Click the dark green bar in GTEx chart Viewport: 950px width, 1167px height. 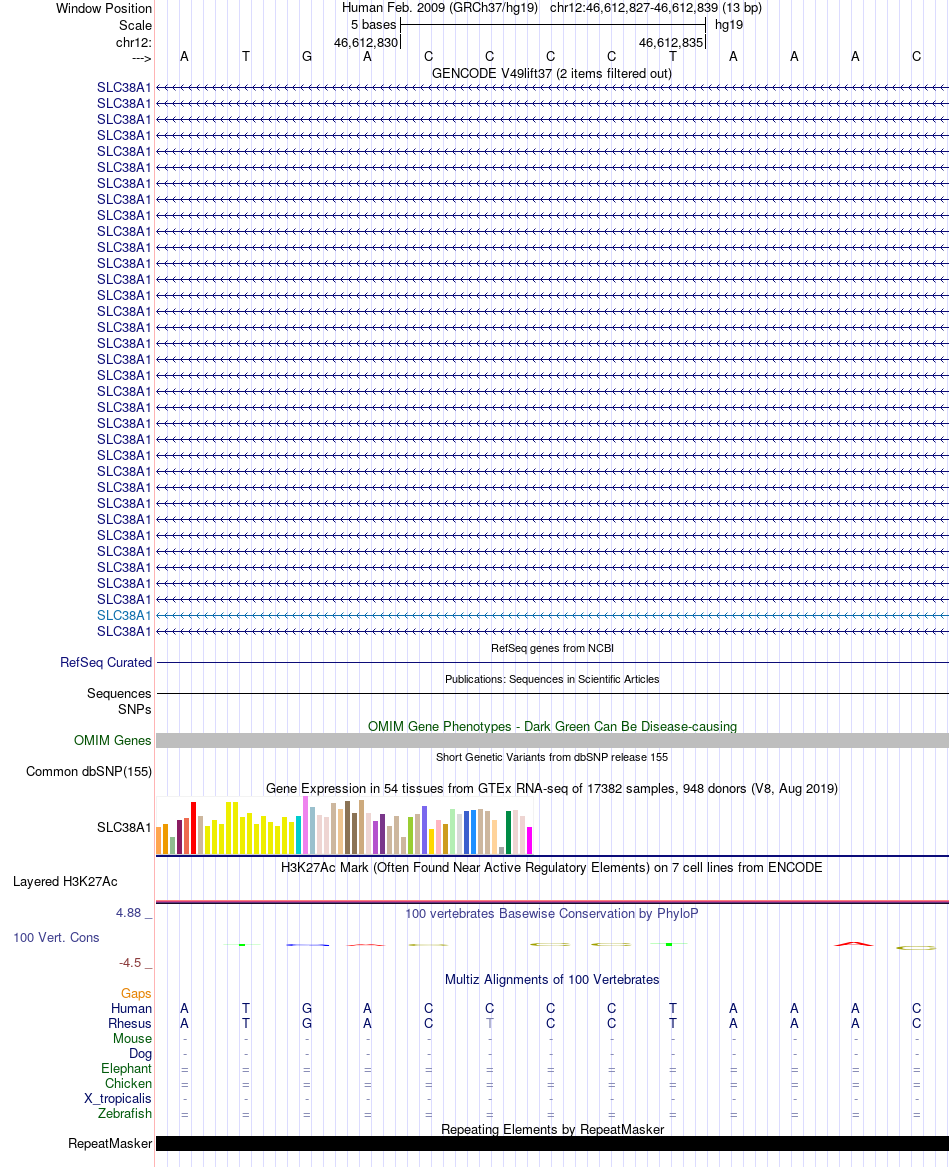pyautogui.click(x=509, y=832)
